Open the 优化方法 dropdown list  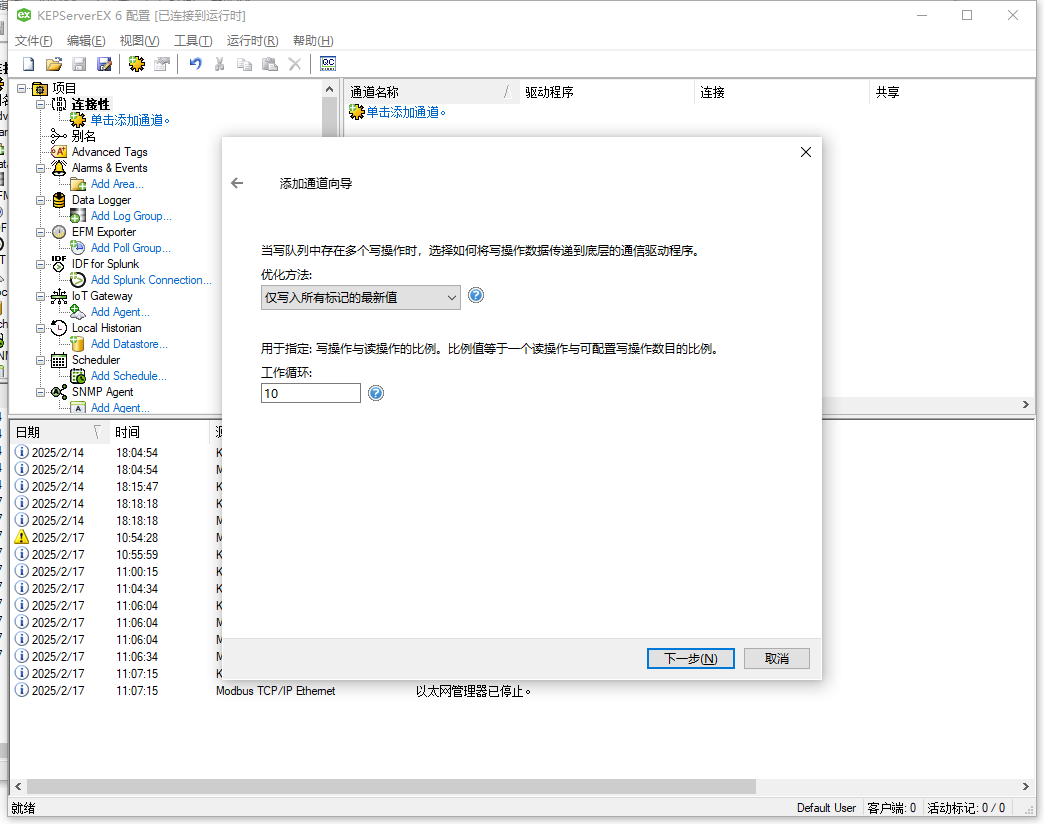point(360,298)
